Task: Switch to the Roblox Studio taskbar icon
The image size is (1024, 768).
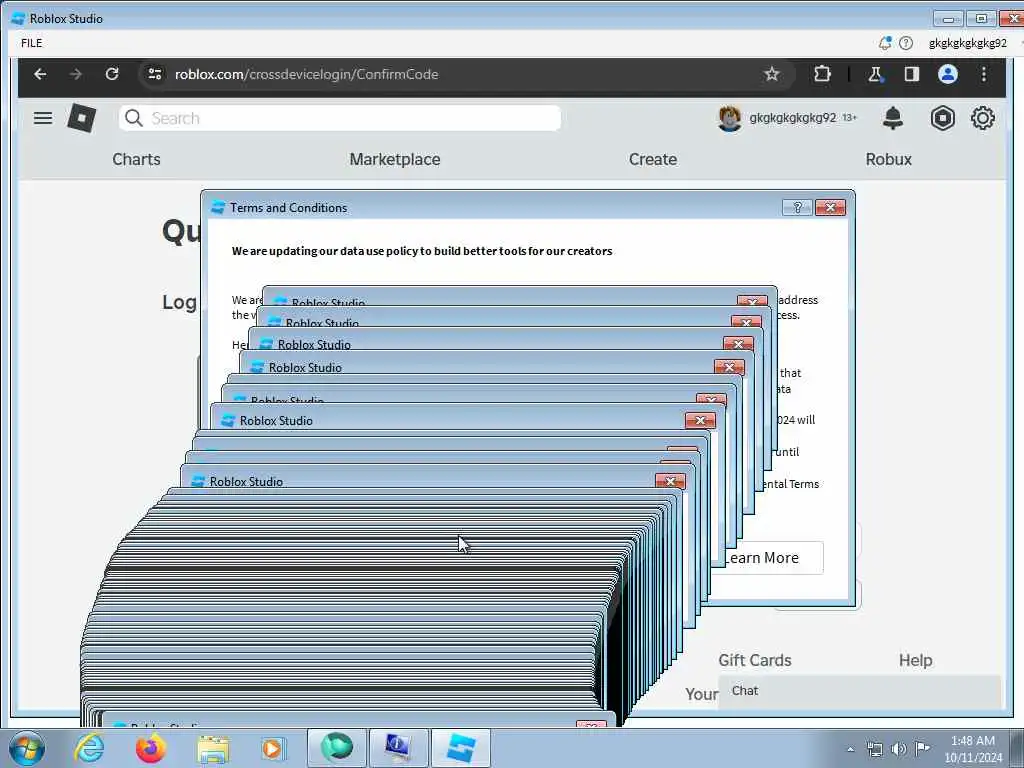Action: tap(460, 748)
